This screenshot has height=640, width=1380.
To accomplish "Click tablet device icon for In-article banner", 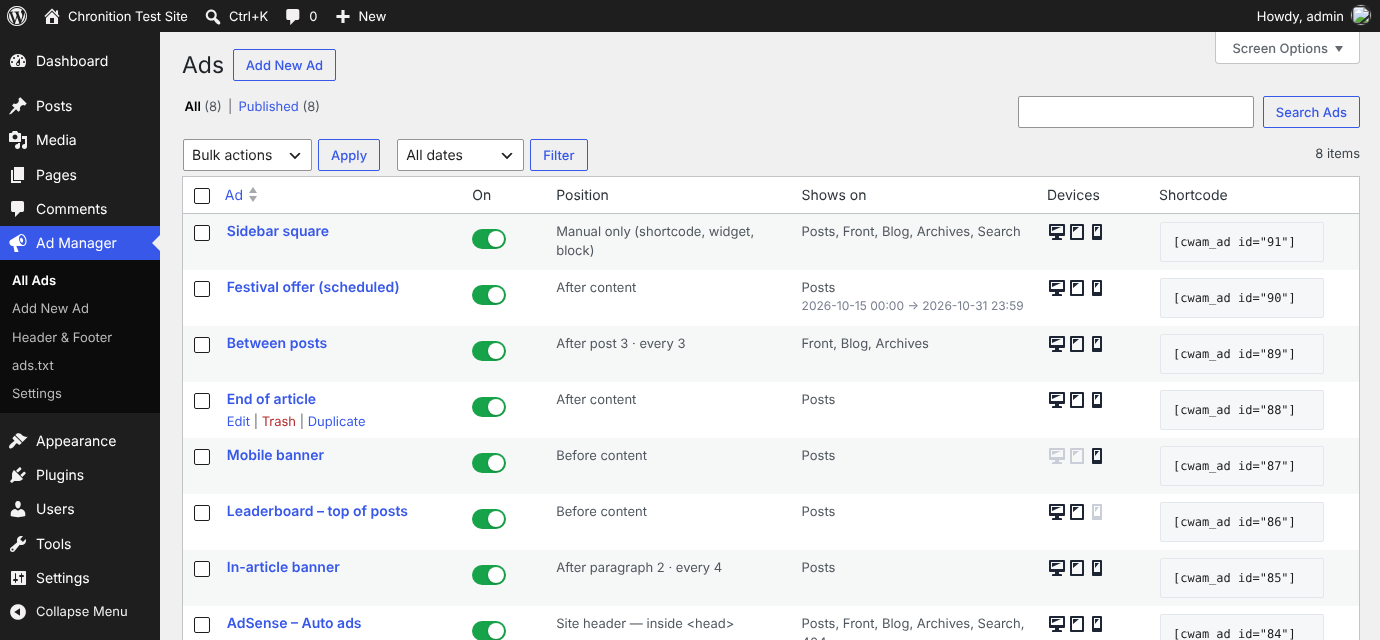I will pos(1077,568).
